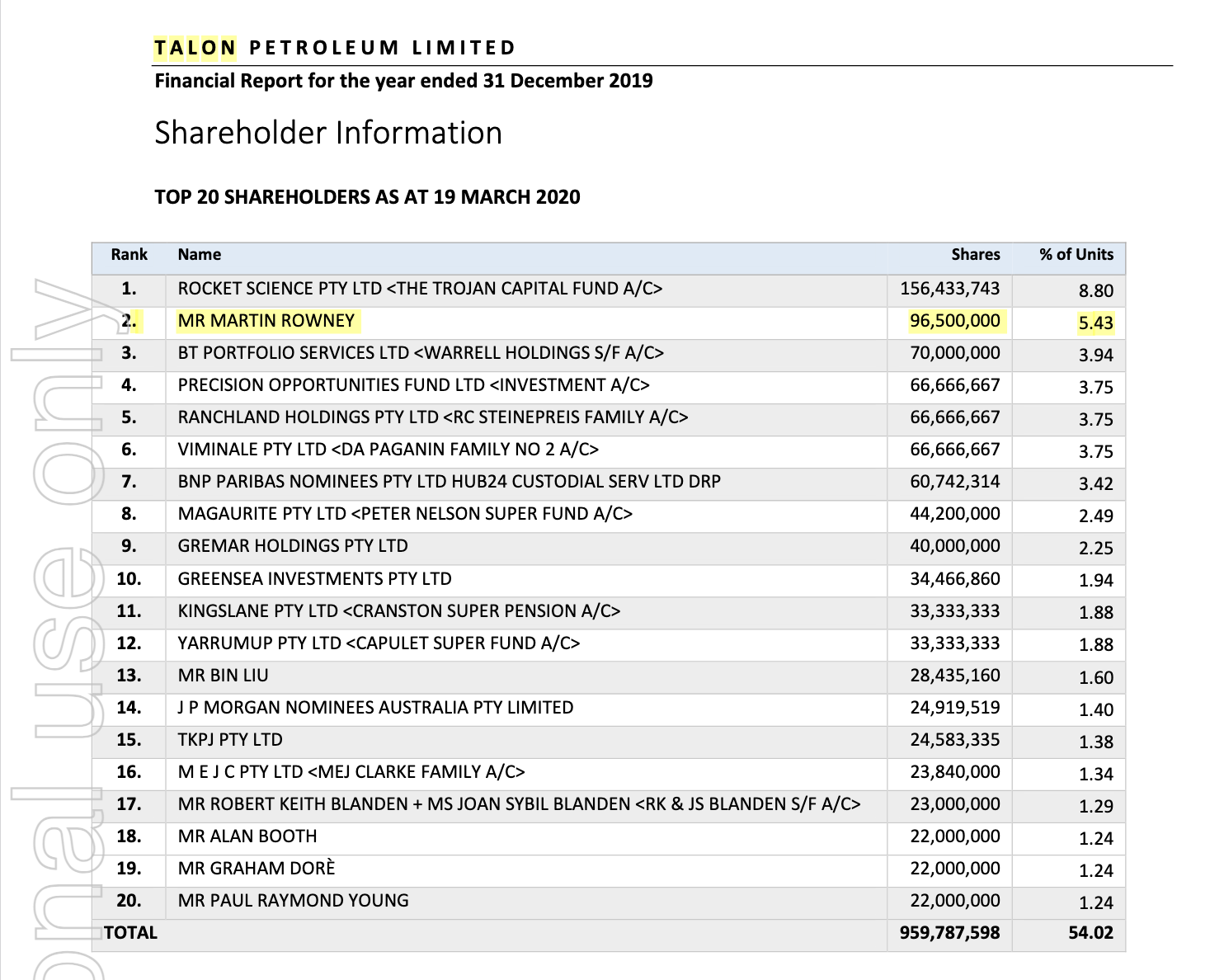The width and height of the screenshot is (1224, 980).
Task: Click shares value 28,435,160
Action: coord(955,676)
